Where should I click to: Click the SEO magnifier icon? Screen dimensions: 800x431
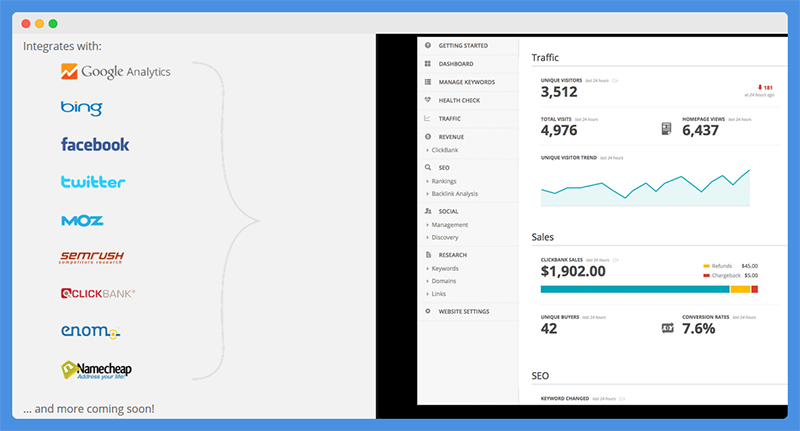click(x=428, y=167)
